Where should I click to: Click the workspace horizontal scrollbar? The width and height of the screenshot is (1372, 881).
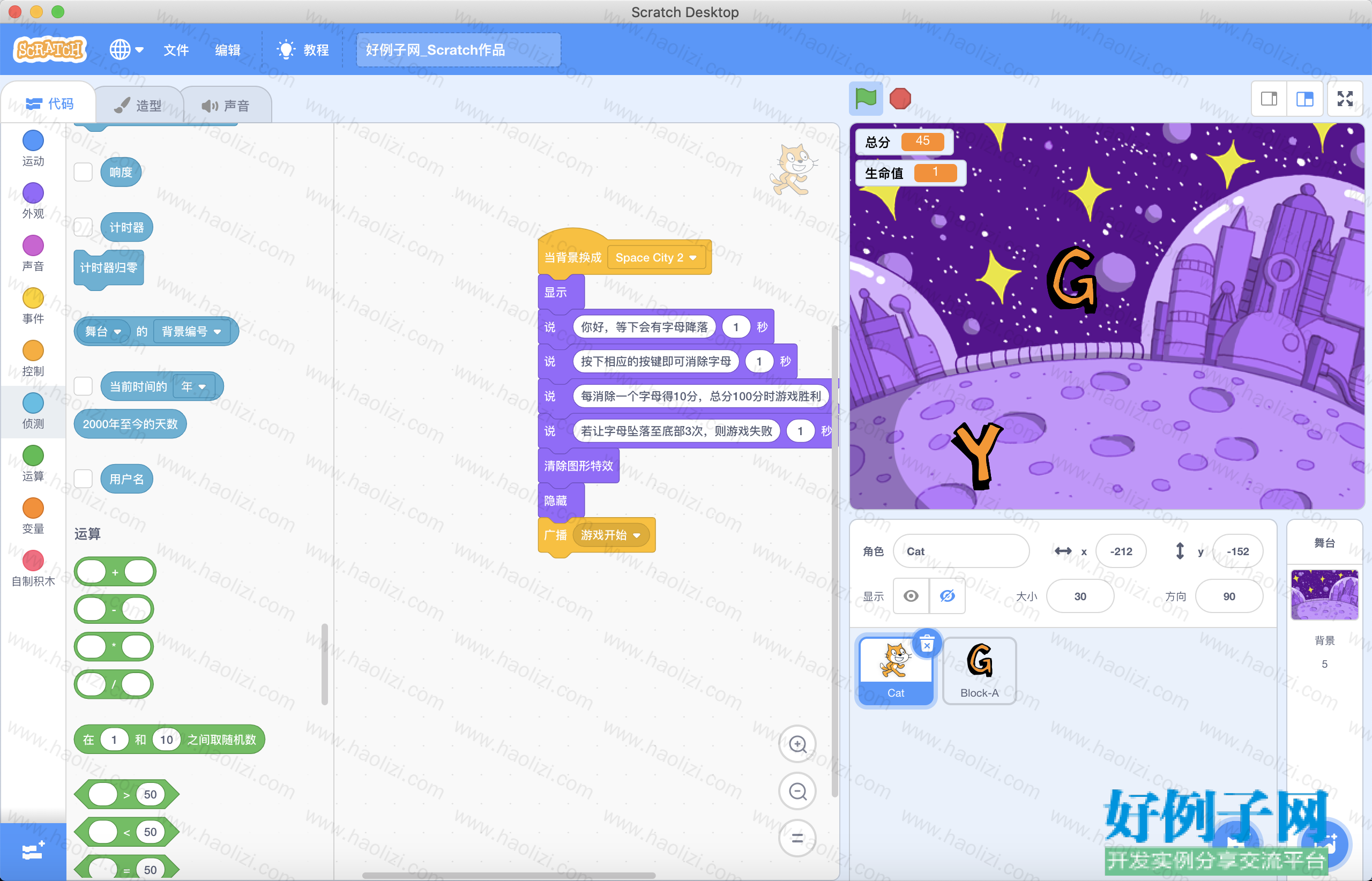pyautogui.click(x=509, y=875)
